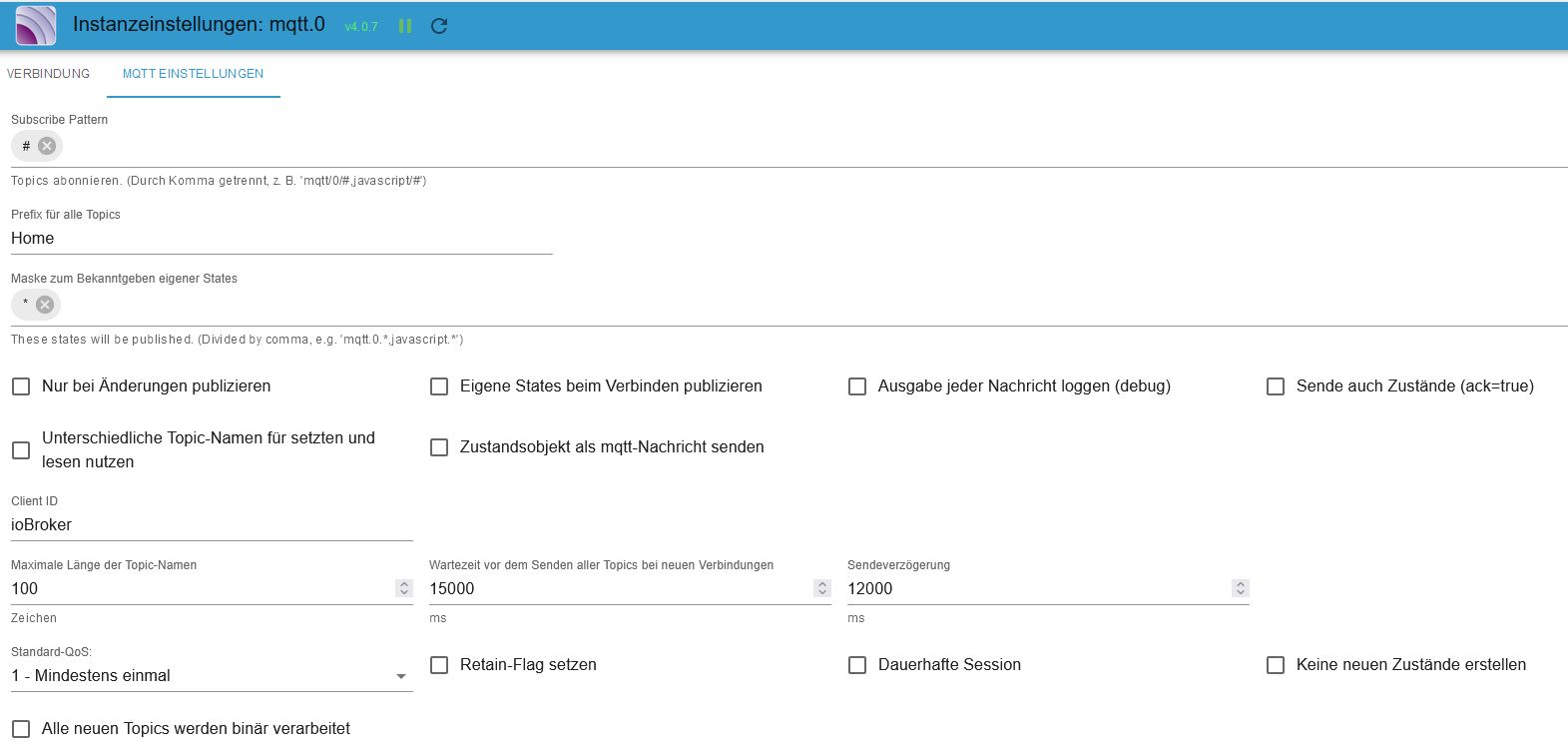Click the spinner arrows on topic name length
This screenshot has width=1568, height=756.
(x=404, y=588)
